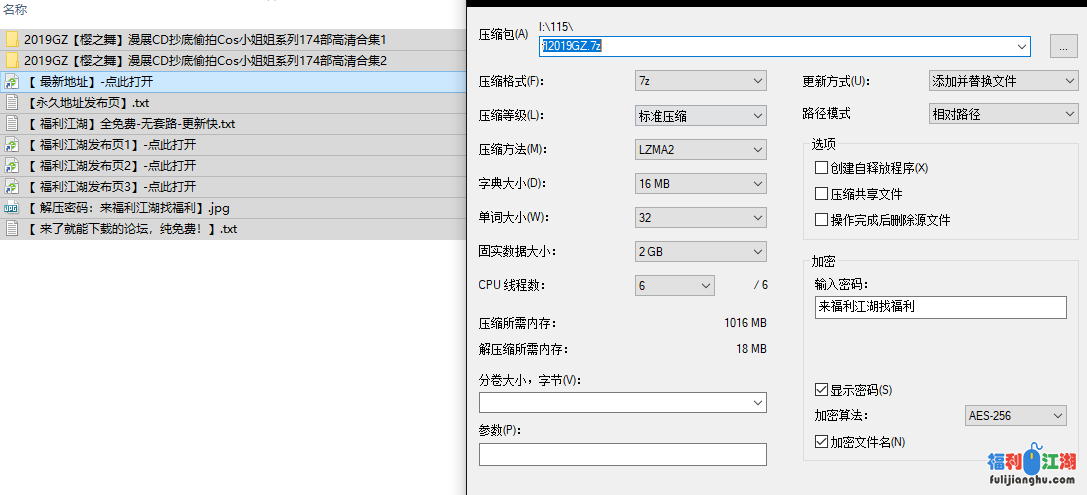Image resolution: width=1087 pixels, height=495 pixels.
Task: Click the 永久地址发布页 text file icon
Action: point(12,103)
